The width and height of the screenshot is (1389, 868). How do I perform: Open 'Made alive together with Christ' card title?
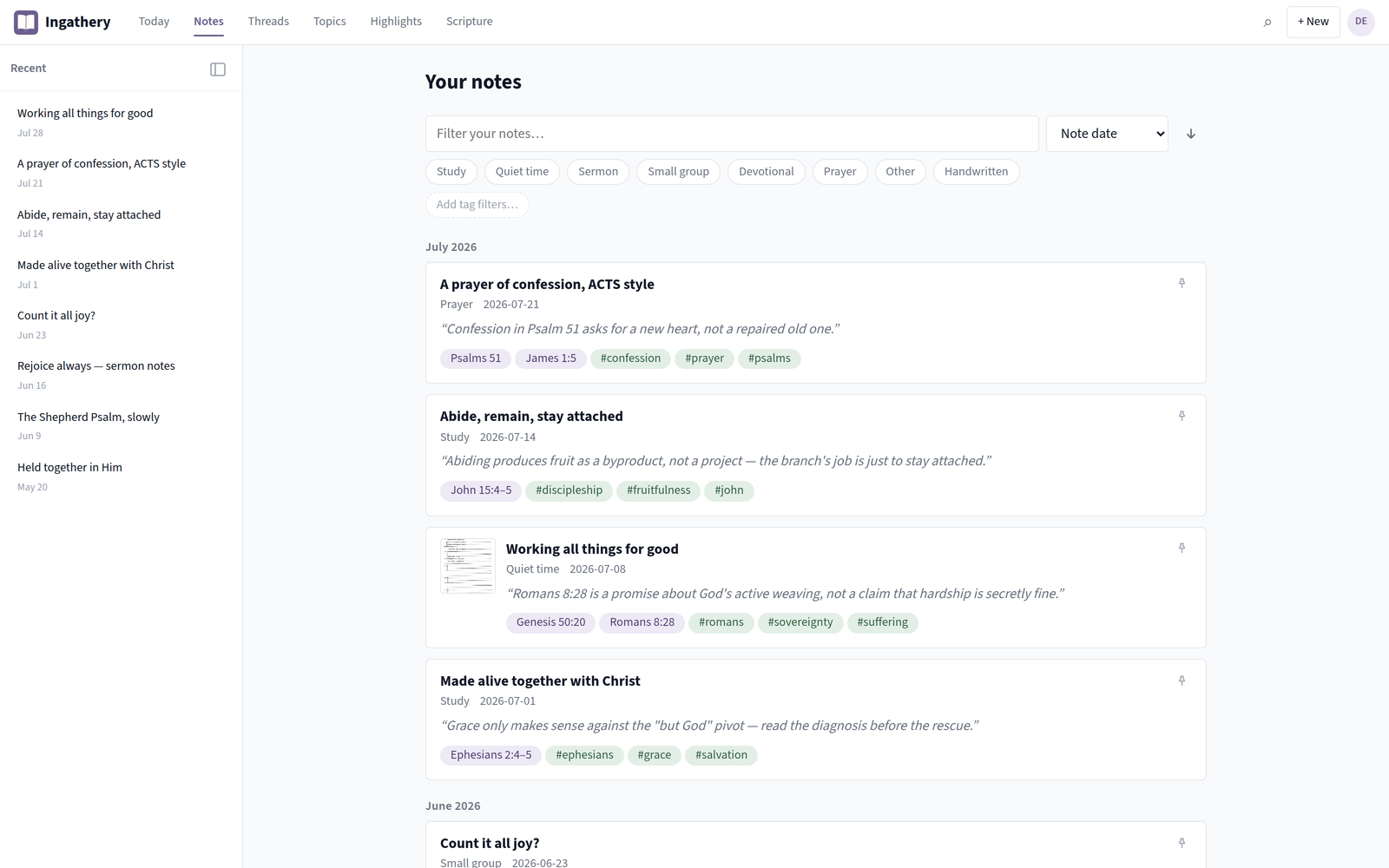click(540, 681)
